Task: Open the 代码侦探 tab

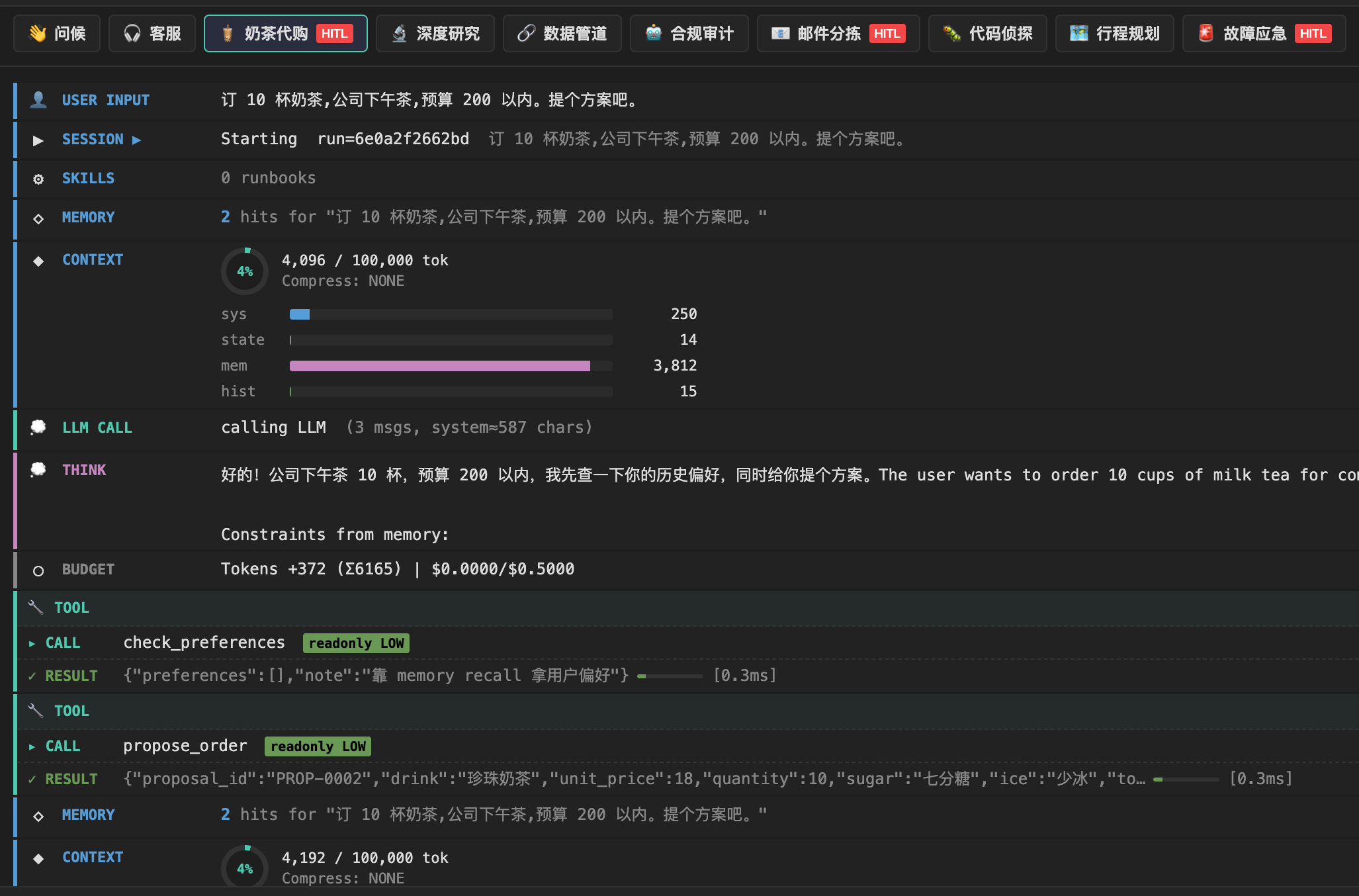Action: 988,33
